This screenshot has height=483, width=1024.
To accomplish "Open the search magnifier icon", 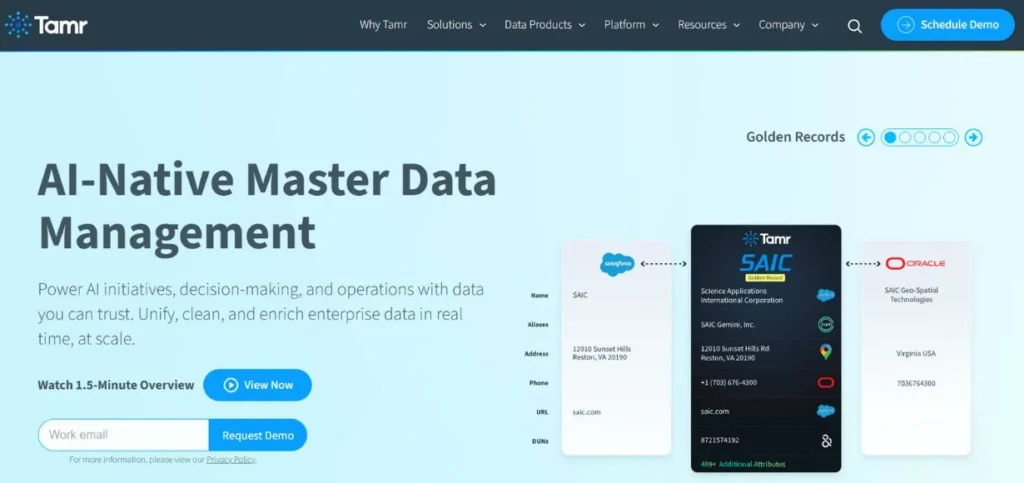I will pos(854,26).
